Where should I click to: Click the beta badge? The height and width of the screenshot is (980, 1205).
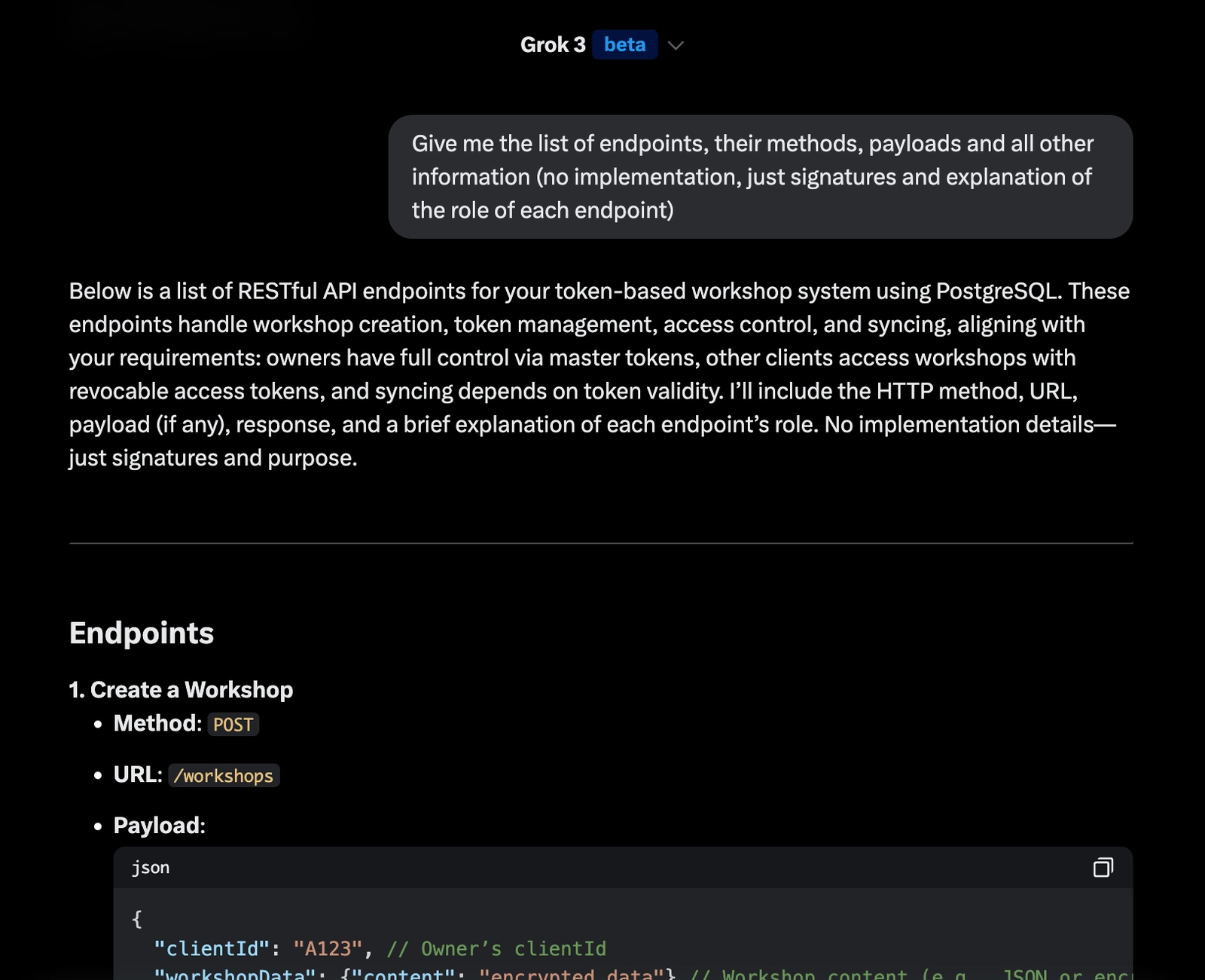pos(624,44)
